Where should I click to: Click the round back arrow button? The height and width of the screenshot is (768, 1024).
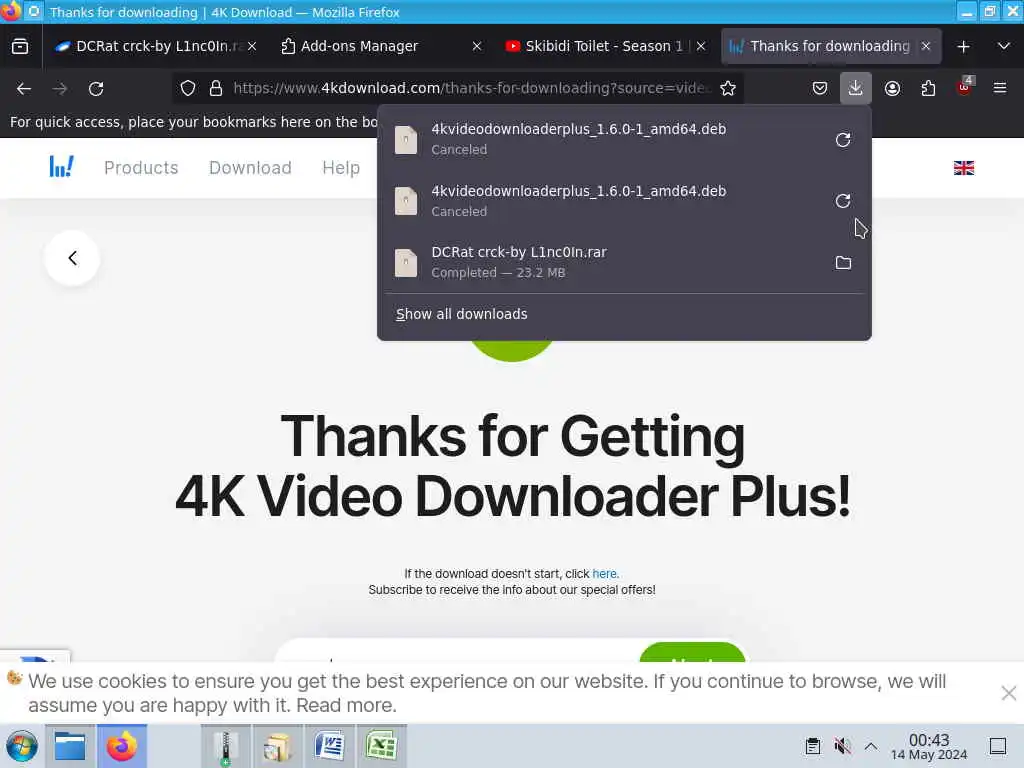coord(72,258)
